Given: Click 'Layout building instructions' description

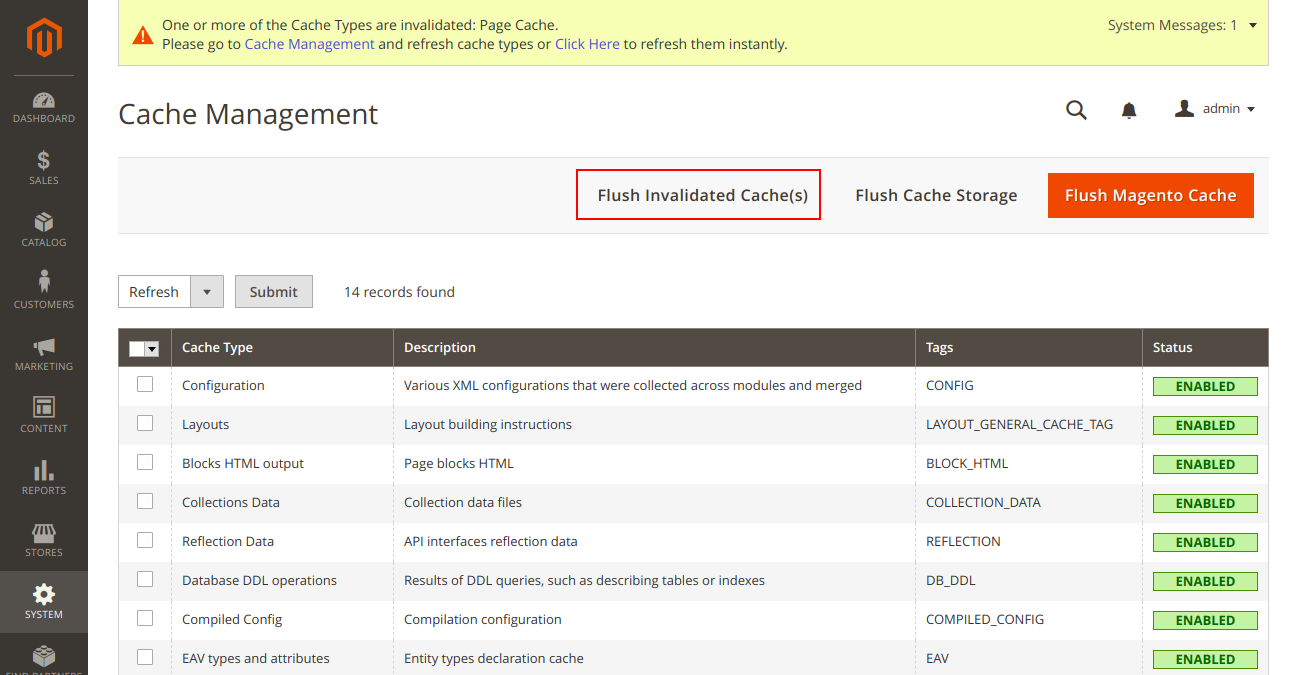Looking at the screenshot, I should [488, 424].
